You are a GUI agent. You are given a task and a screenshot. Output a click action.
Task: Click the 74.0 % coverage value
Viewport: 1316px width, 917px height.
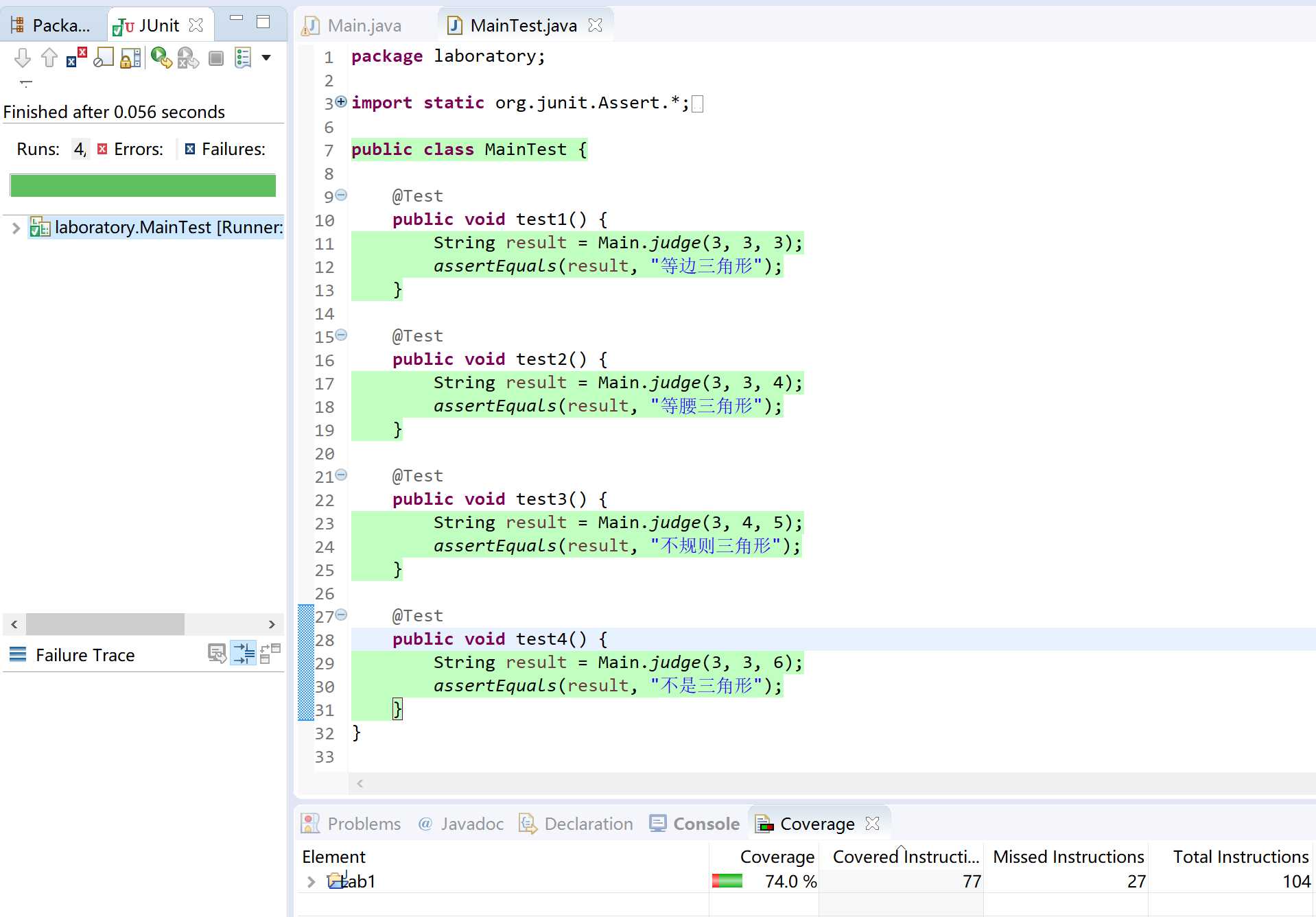point(791,881)
